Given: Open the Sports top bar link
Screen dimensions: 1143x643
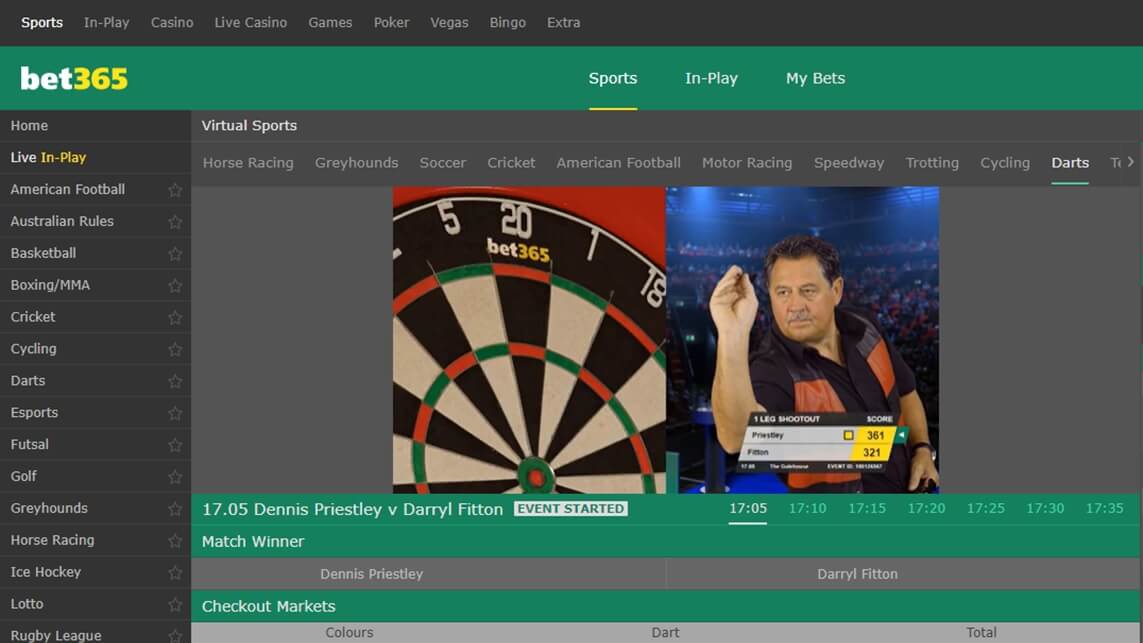Looking at the screenshot, I should [42, 23].
